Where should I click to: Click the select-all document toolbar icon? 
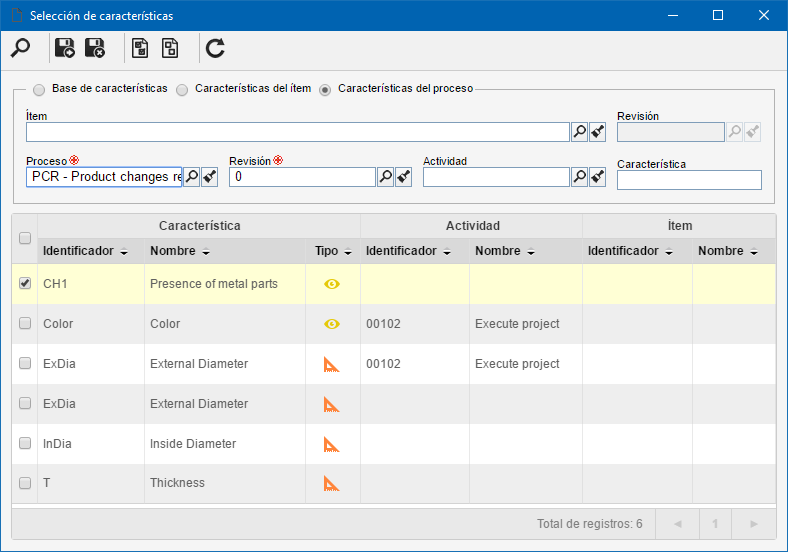[x=140, y=48]
